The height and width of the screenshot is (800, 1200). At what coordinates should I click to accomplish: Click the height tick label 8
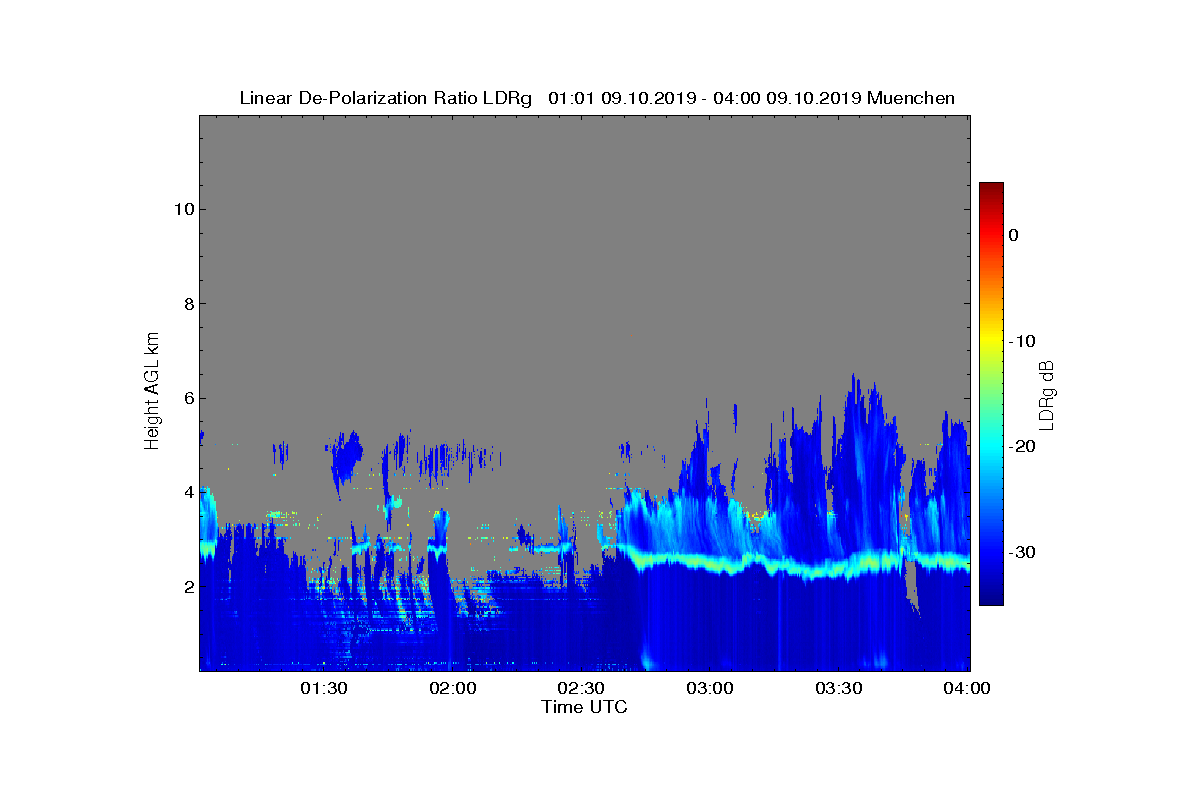(x=187, y=304)
